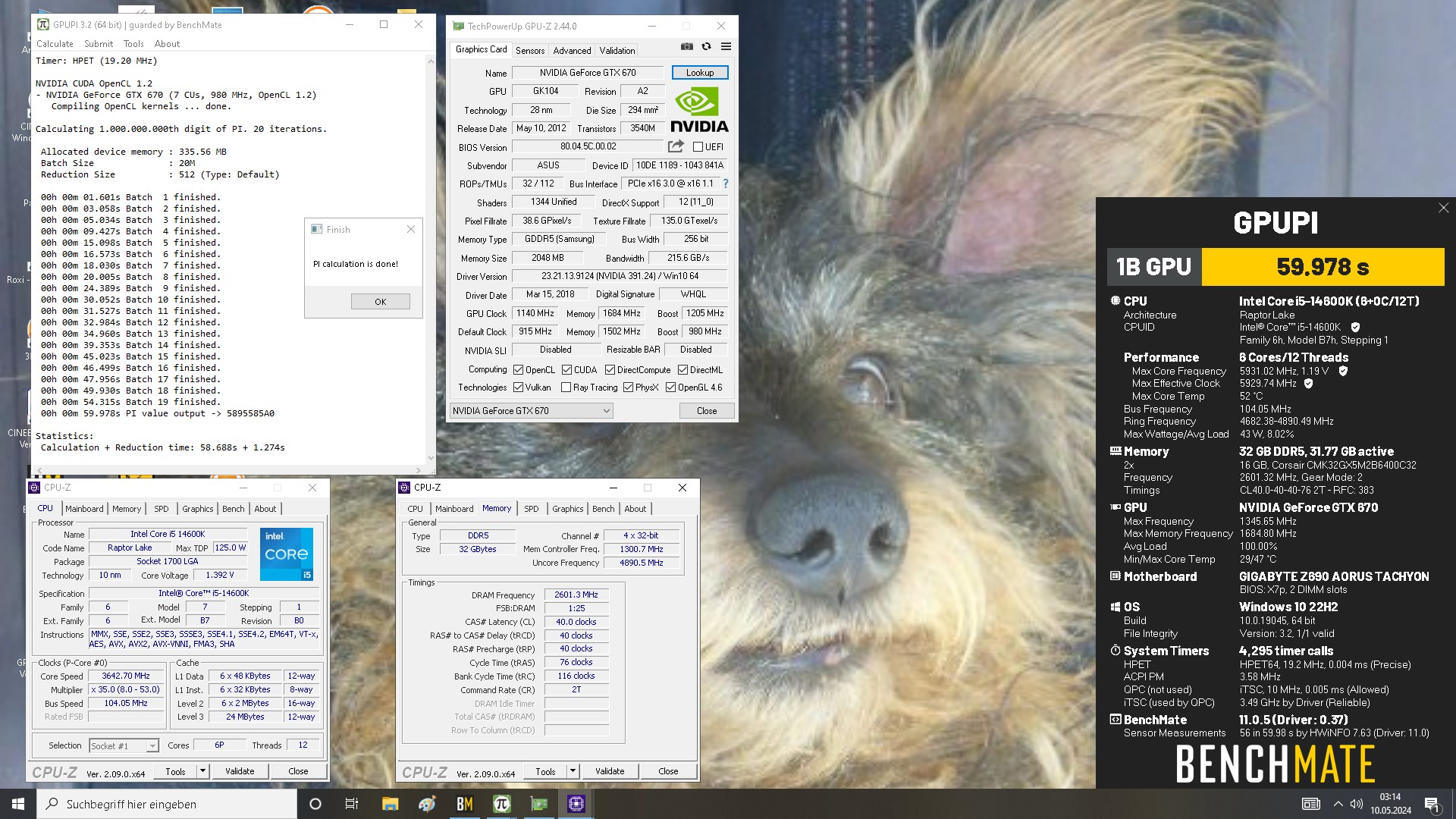Open the Mainboard tab in left CPU-Z window

click(x=84, y=509)
